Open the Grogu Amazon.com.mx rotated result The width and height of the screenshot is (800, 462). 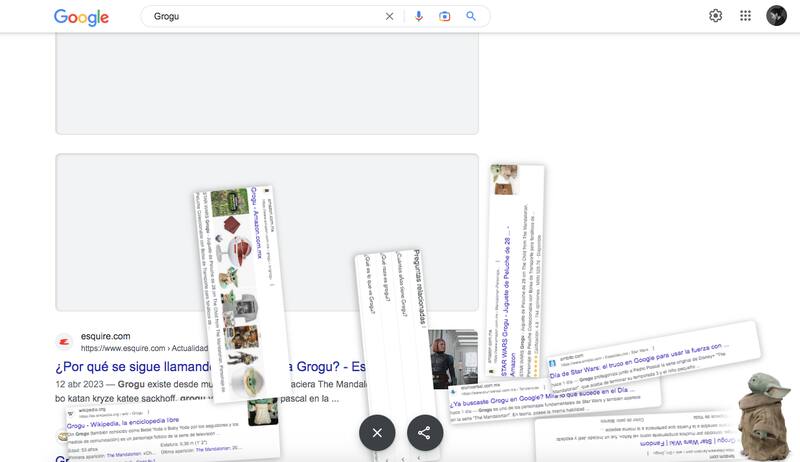(256, 223)
